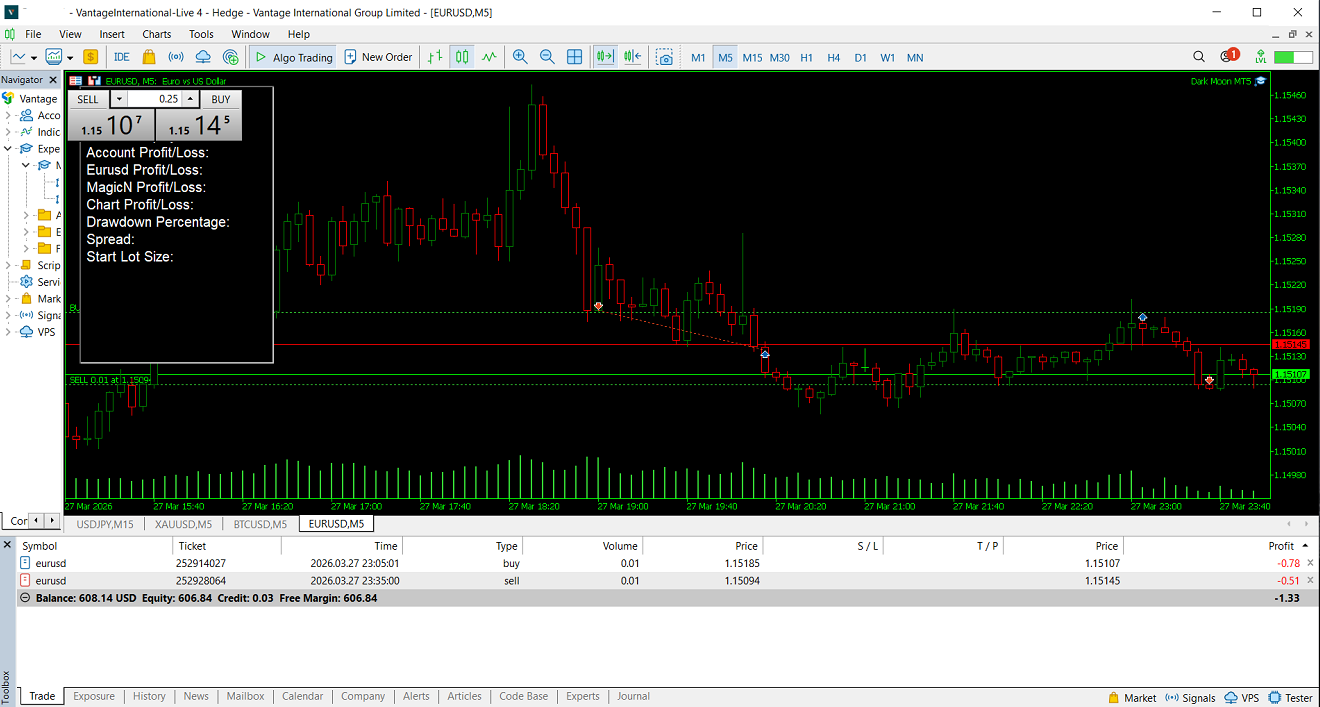Toggle Algo Trading on or off
The height and width of the screenshot is (707, 1320).
pyautogui.click(x=293, y=57)
